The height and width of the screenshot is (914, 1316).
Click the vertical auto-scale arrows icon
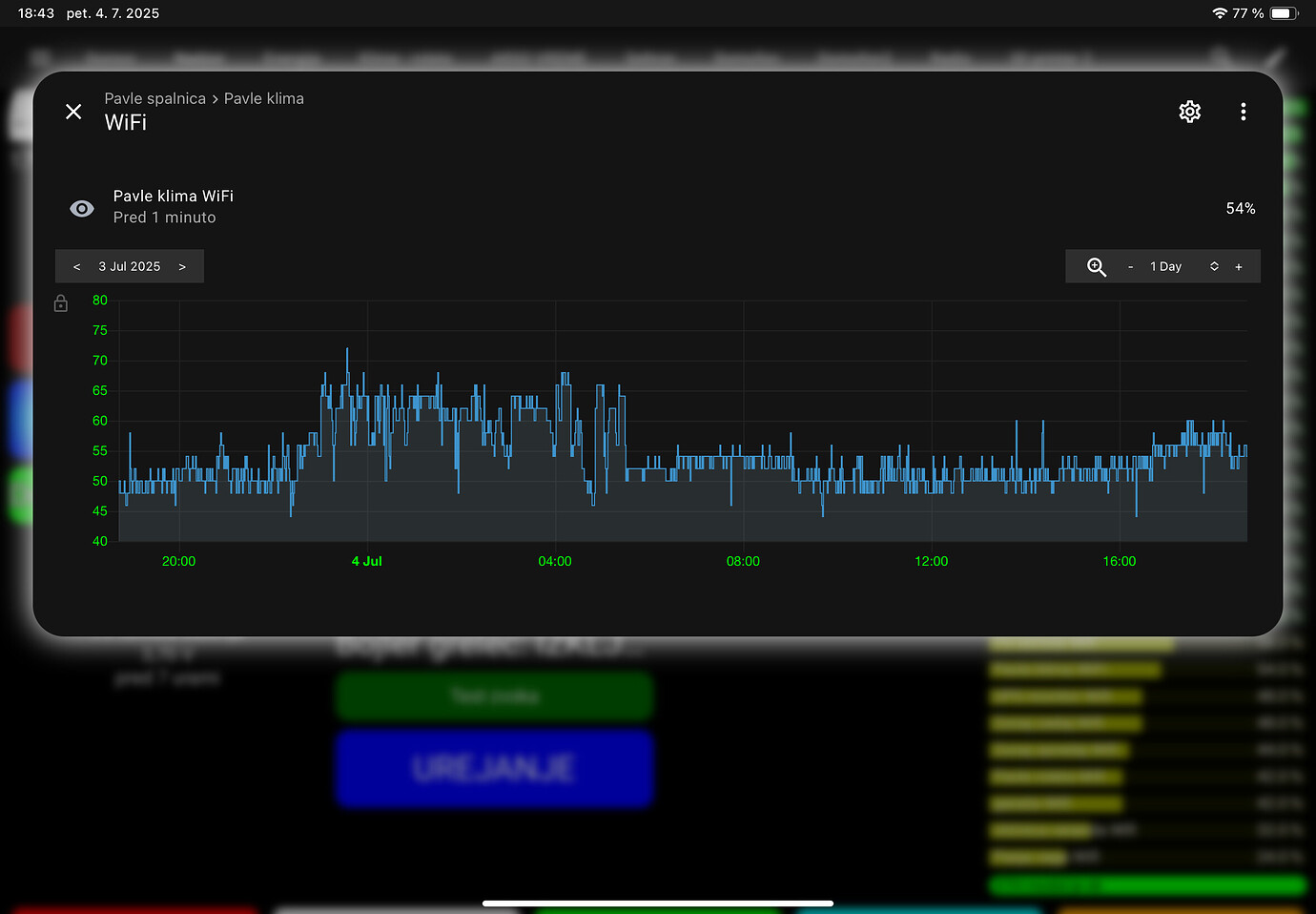pyautogui.click(x=1213, y=266)
